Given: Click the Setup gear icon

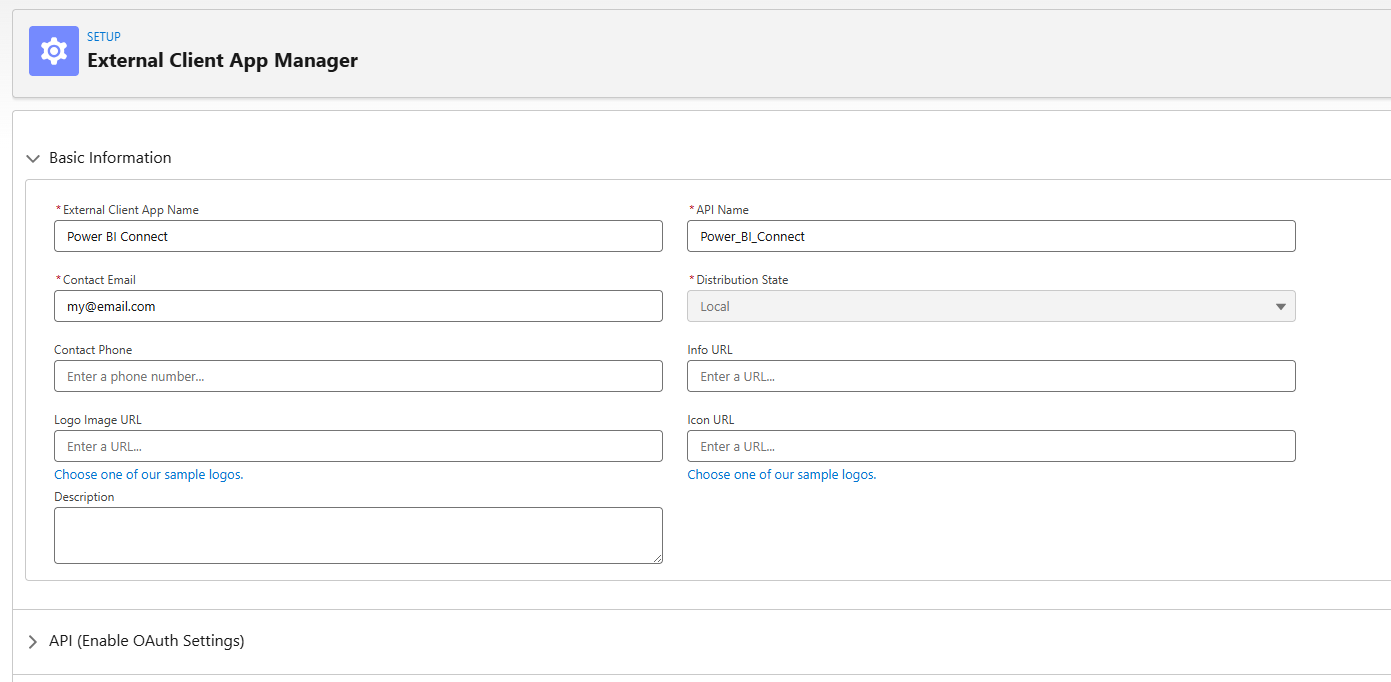Looking at the screenshot, I should pos(54,51).
